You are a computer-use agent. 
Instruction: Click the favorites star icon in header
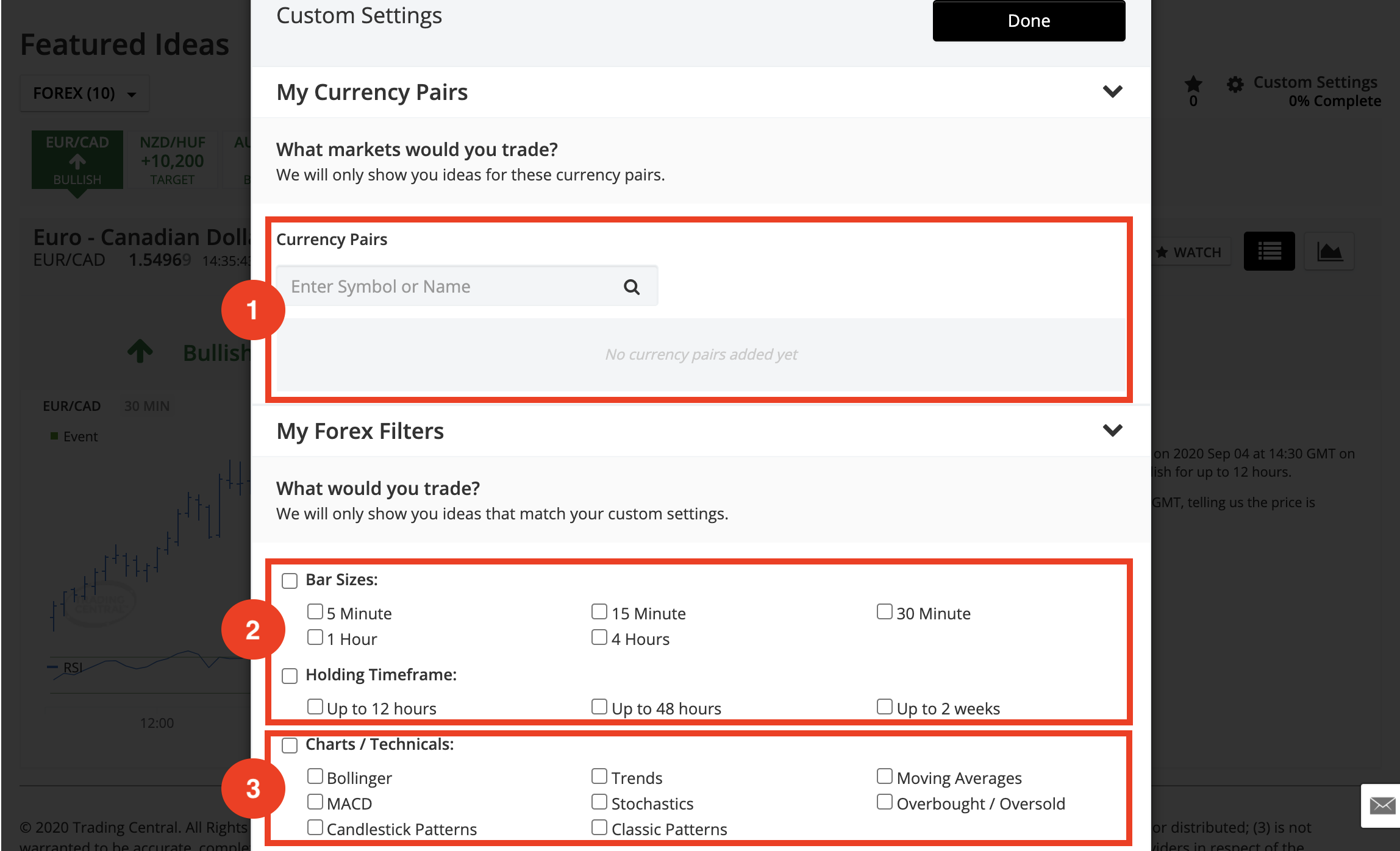tap(1193, 84)
